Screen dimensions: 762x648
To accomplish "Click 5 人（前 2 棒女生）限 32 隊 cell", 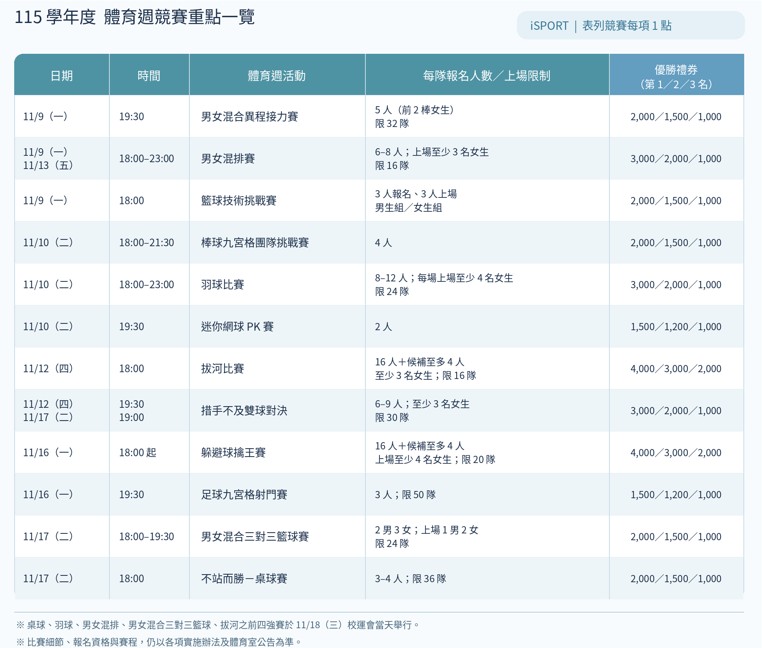I will pyautogui.click(x=487, y=116).
